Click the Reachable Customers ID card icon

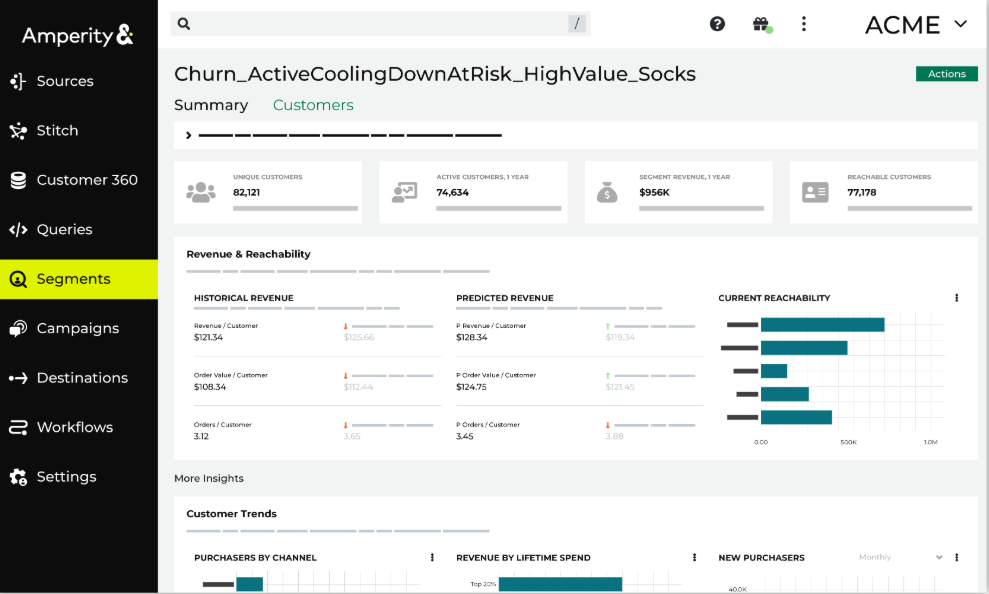815,192
